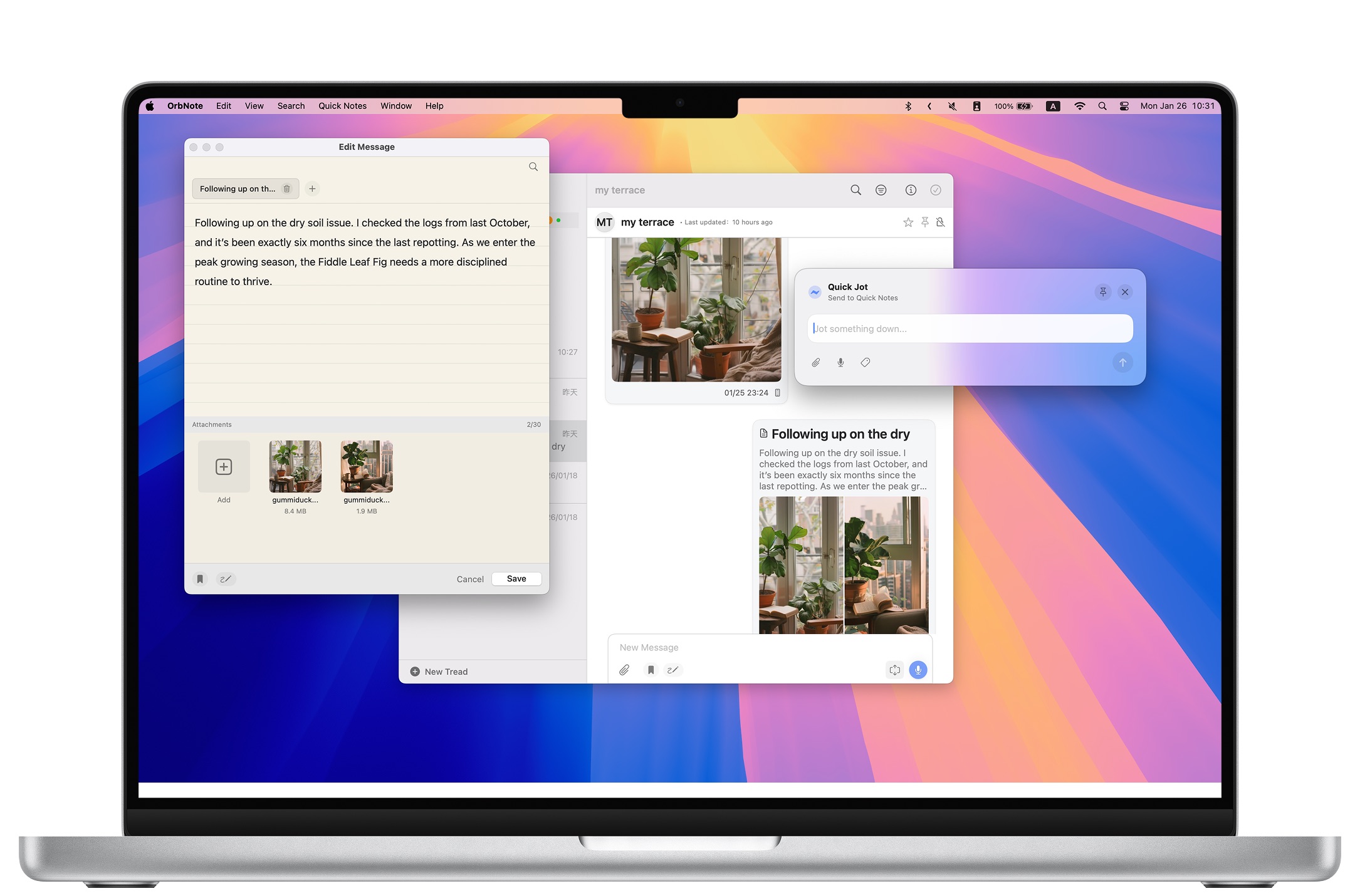The image size is (1360, 896).
Task: Send the Quick Jot note with the arrow
Action: (1122, 363)
